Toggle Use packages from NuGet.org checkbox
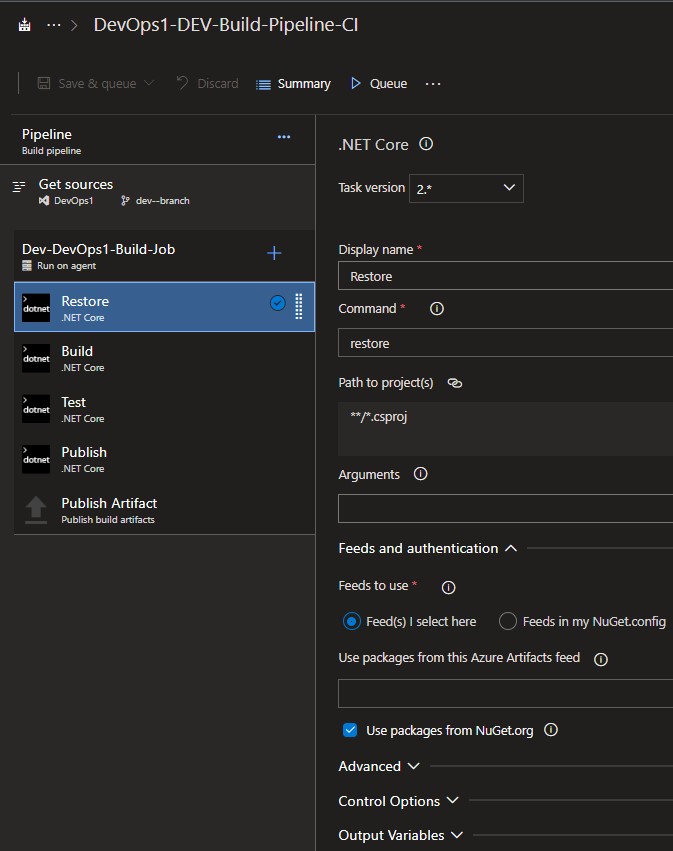 (x=350, y=730)
